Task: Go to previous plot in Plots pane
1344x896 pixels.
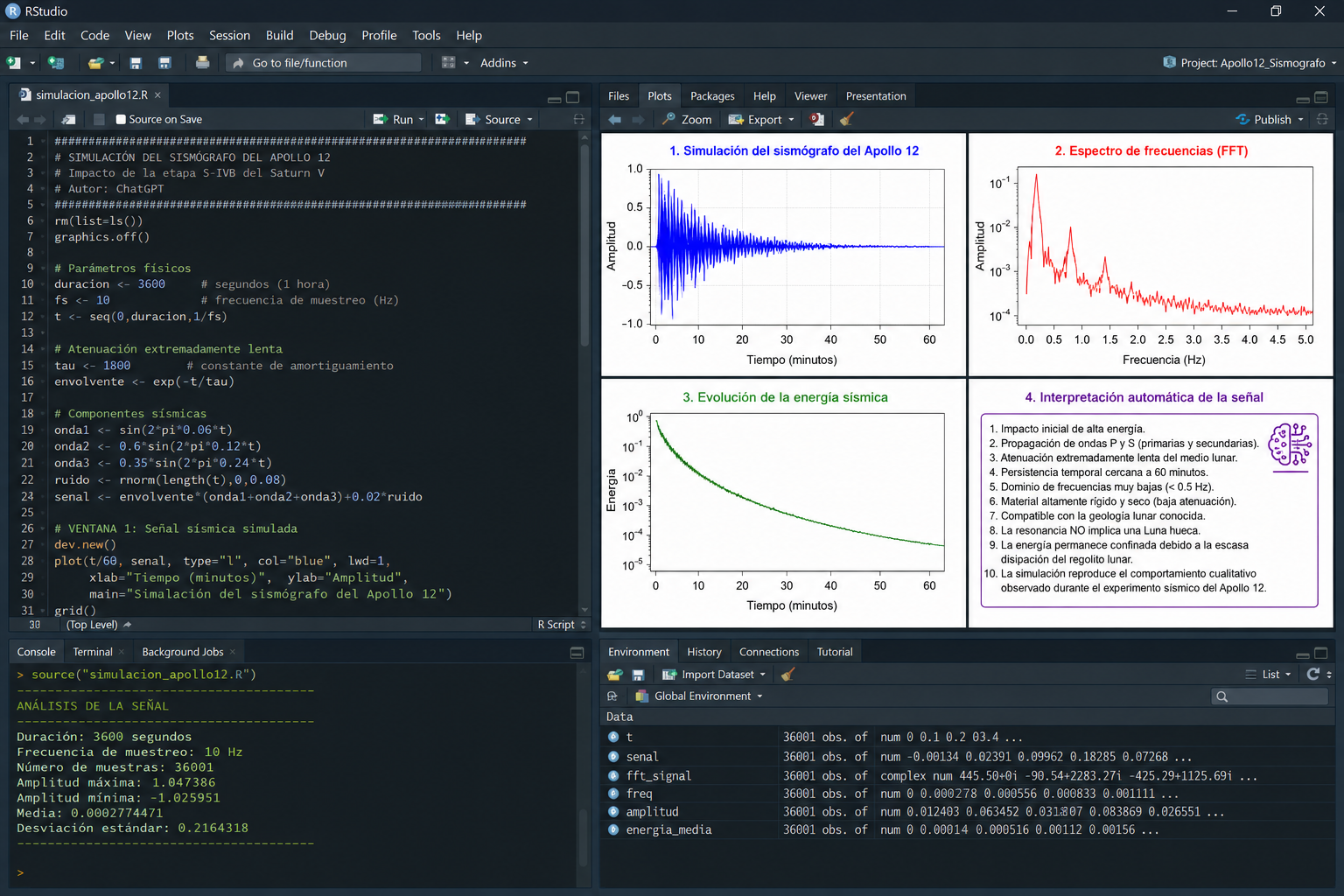Action: (x=615, y=120)
